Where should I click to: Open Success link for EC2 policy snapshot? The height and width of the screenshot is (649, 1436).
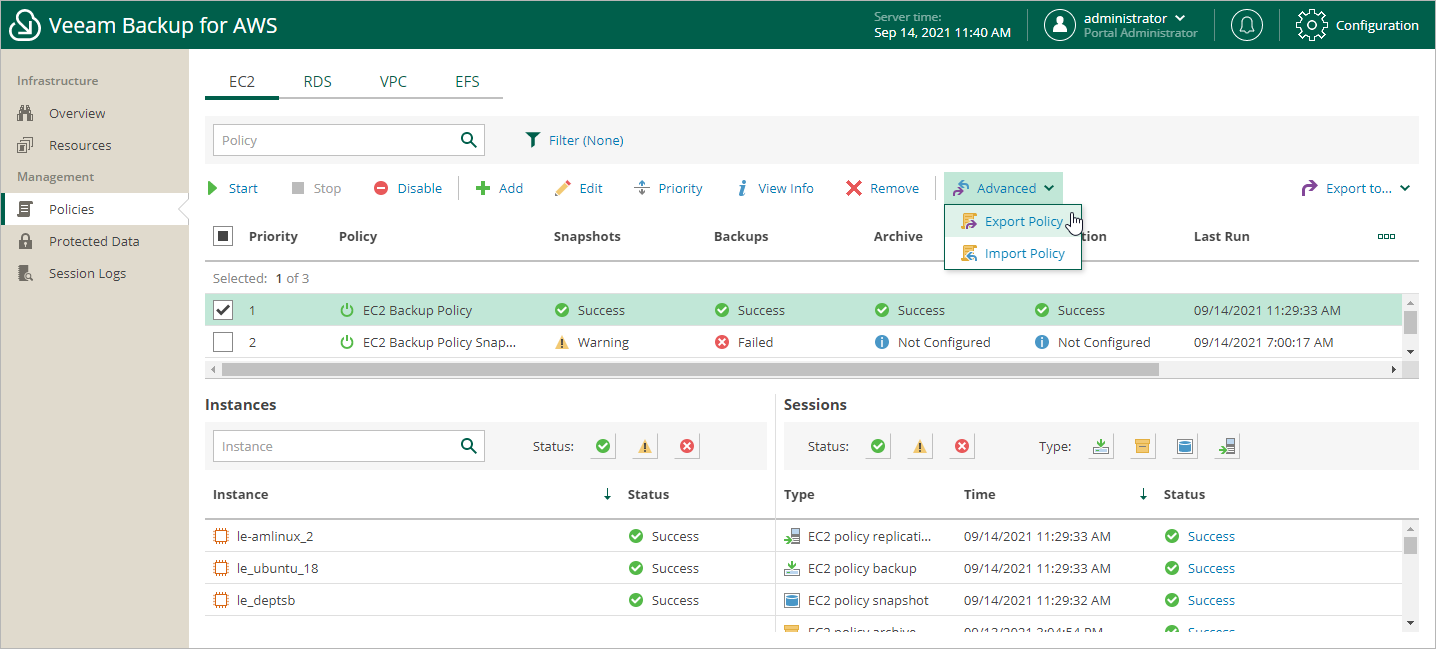(1211, 600)
